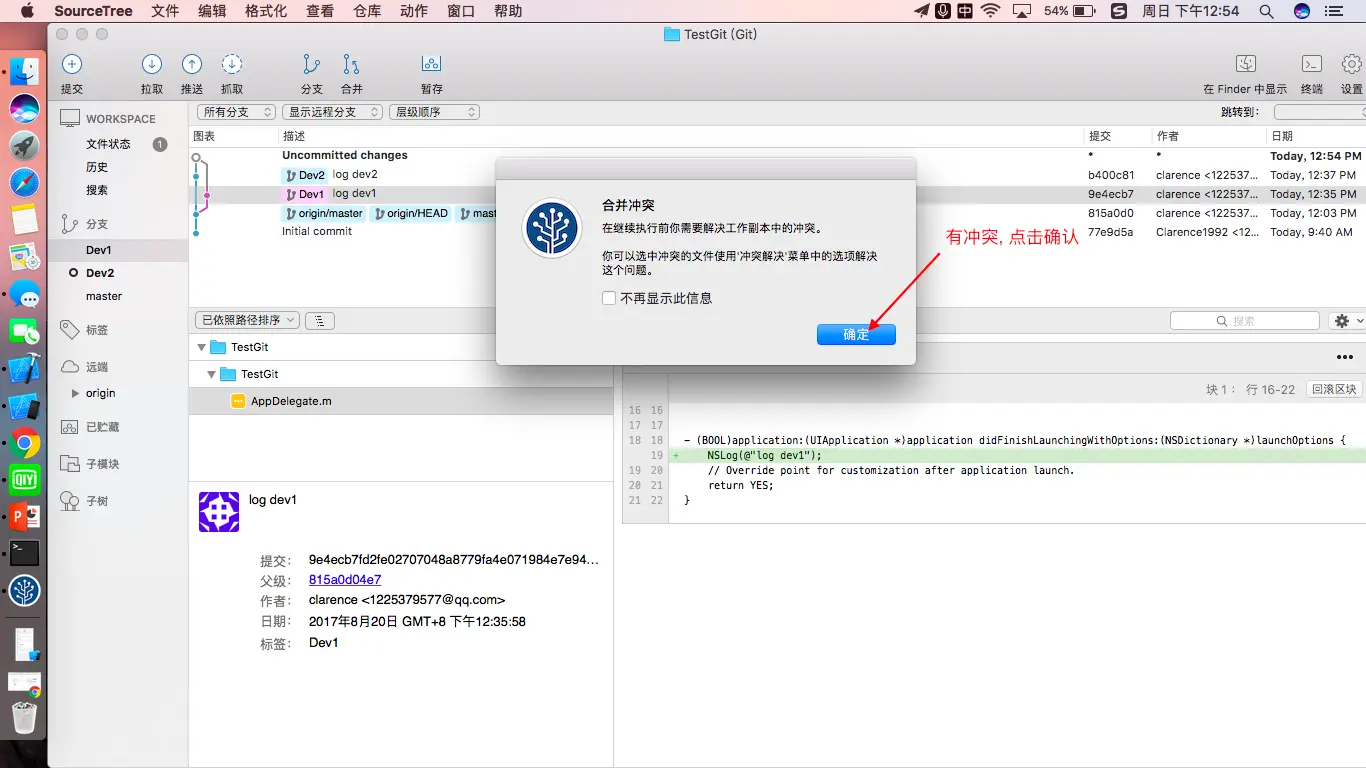
Task: Collapse the top-level TestGit folder
Action: [201, 347]
